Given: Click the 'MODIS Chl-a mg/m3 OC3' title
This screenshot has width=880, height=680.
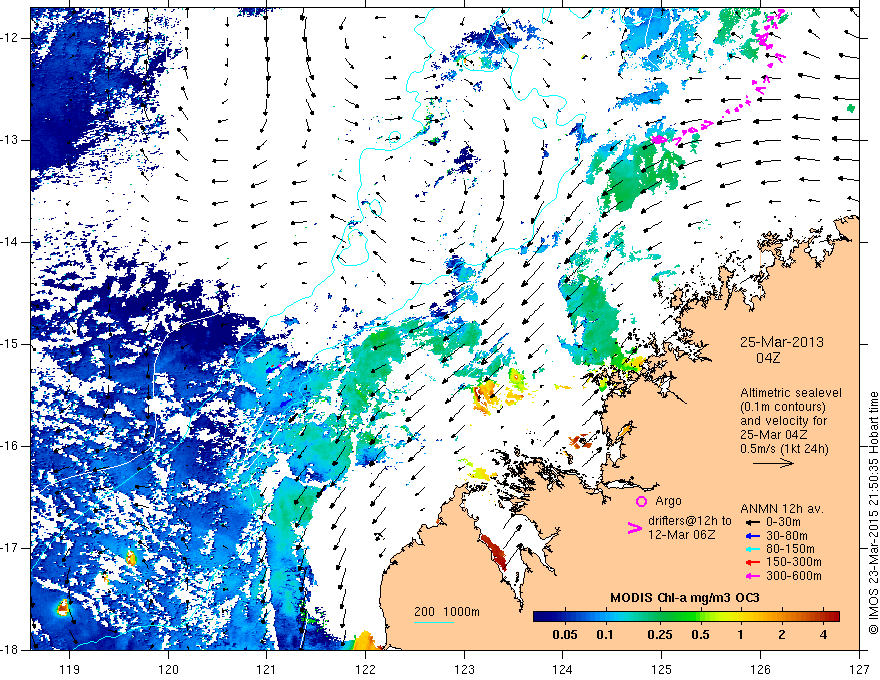Looking at the screenshot, I should 685,598.
